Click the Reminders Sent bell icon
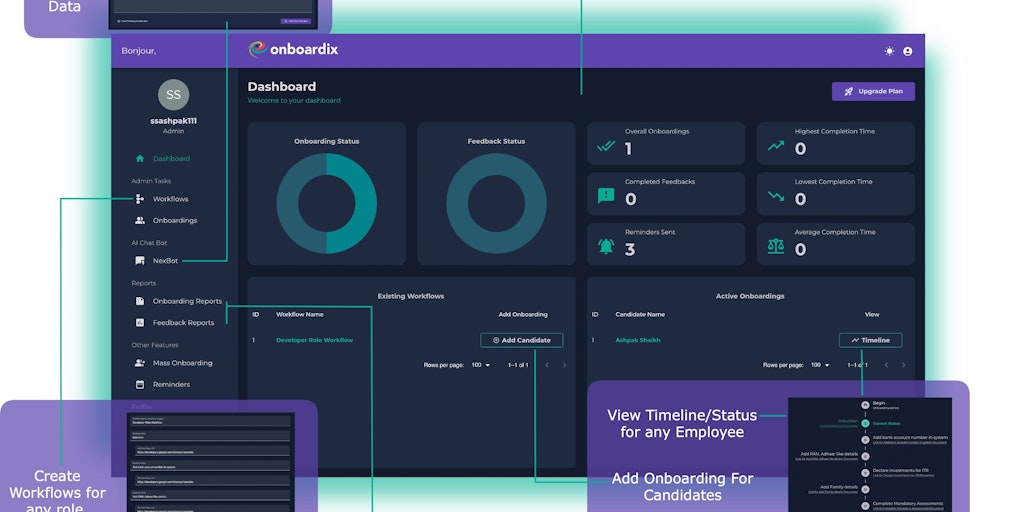The image size is (1024, 512). click(x=606, y=246)
